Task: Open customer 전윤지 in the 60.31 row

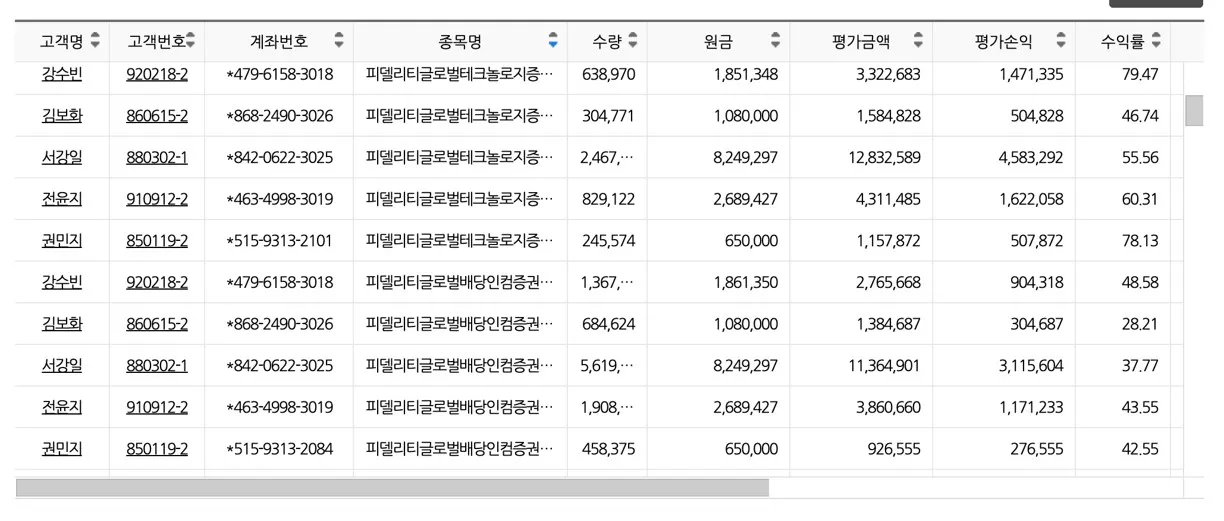Action: point(62,199)
